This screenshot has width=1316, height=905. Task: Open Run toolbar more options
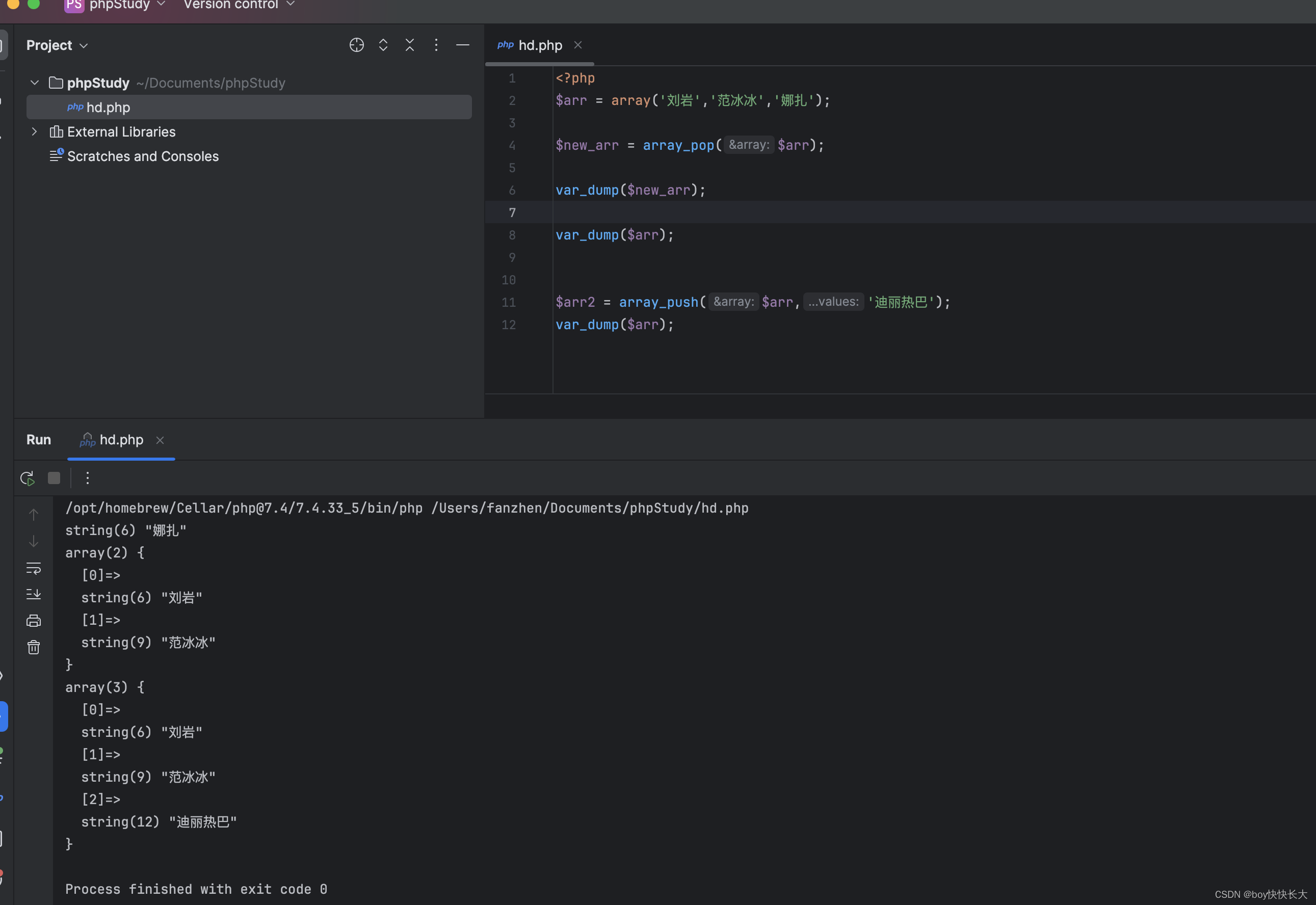click(x=87, y=478)
